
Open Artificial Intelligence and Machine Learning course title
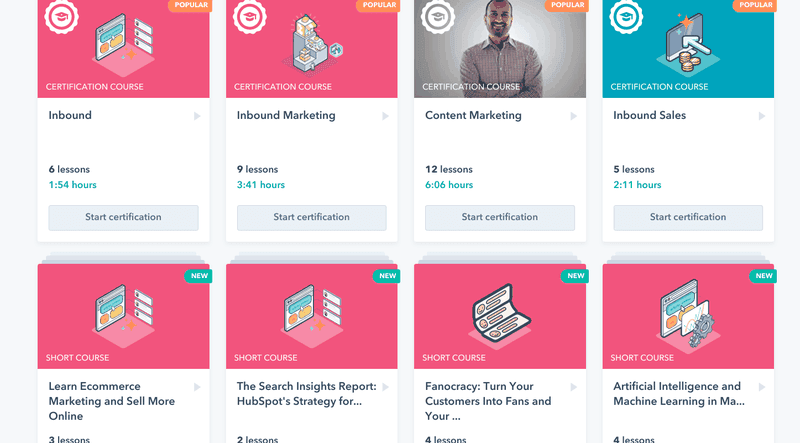click(679, 394)
